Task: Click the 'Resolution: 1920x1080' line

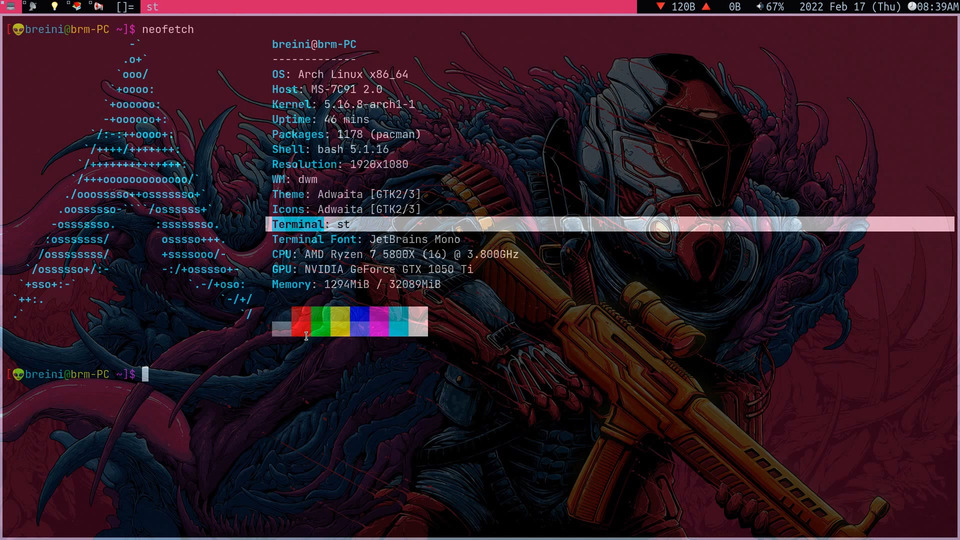Action: click(x=340, y=164)
